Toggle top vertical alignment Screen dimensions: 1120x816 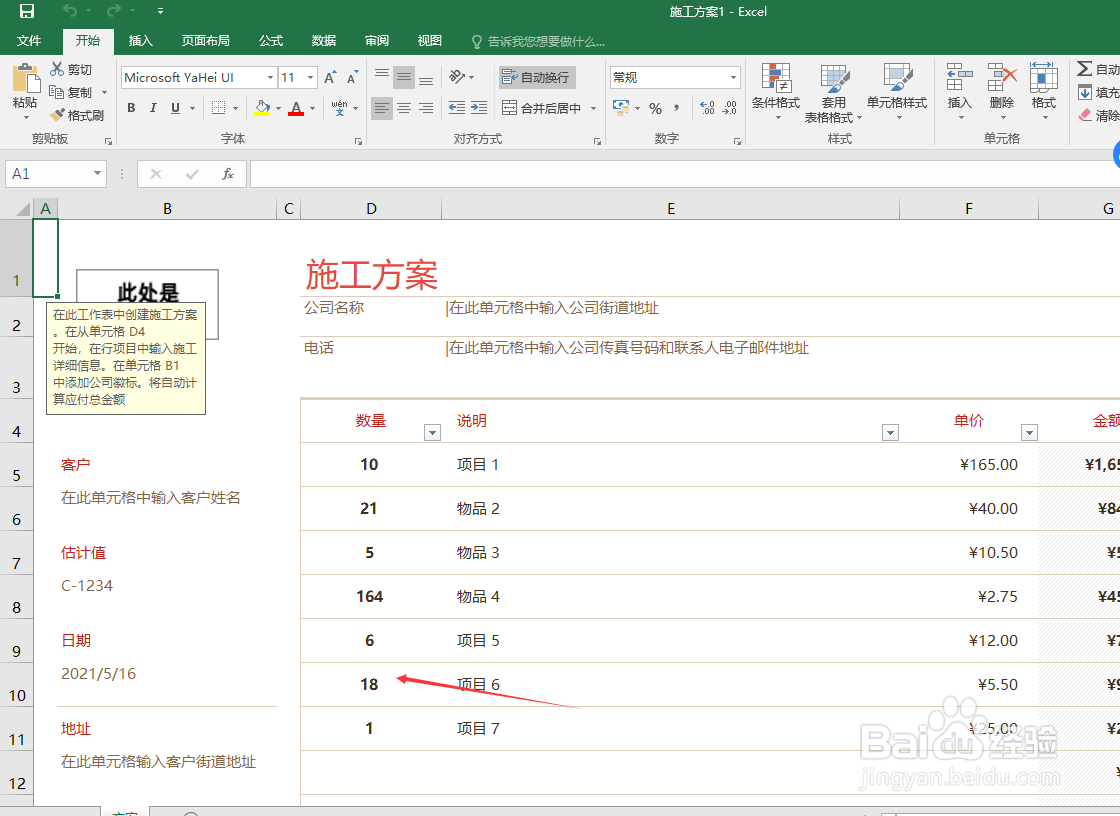[x=382, y=76]
